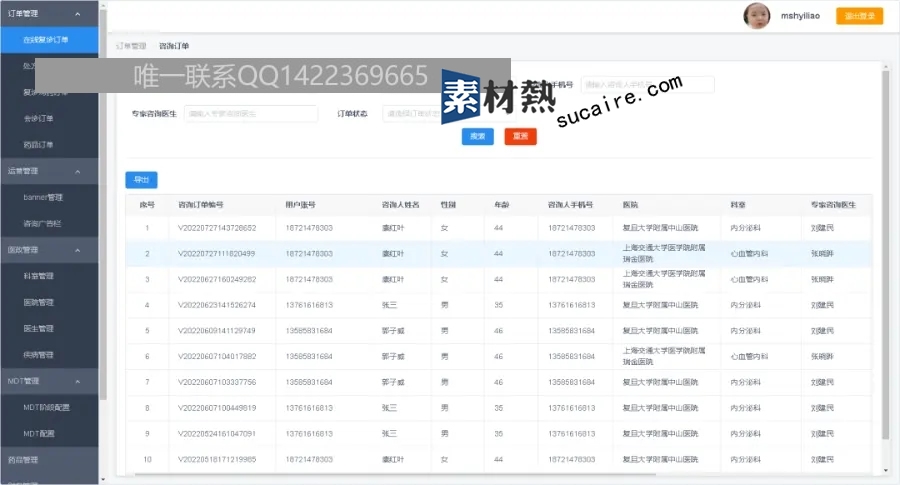The height and width of the screenshot is (485, 900).
Task: Click the 咨询人手机号 search field
Action: click(647, 85)
